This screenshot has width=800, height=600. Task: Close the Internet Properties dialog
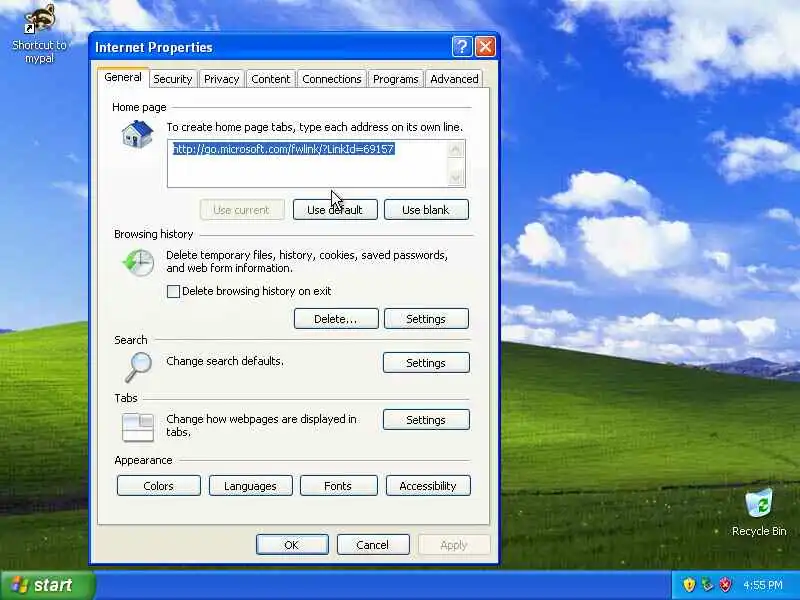click(485, 47)
